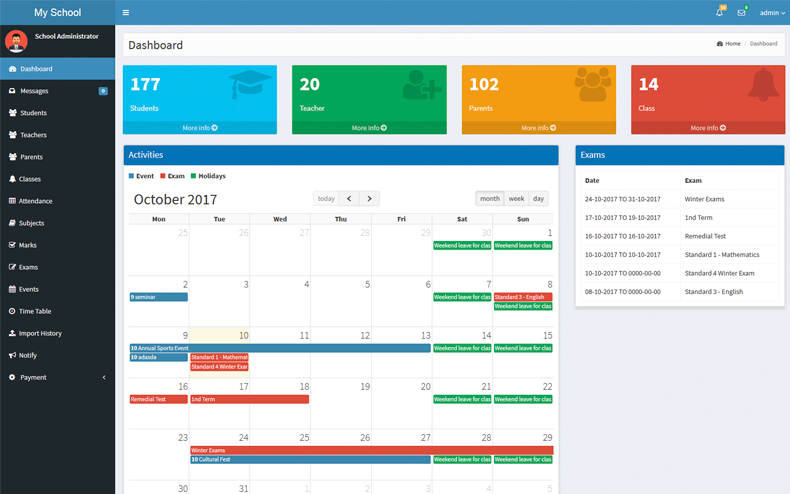
Task: Switch calendar to week view
Action: (516, 199)
